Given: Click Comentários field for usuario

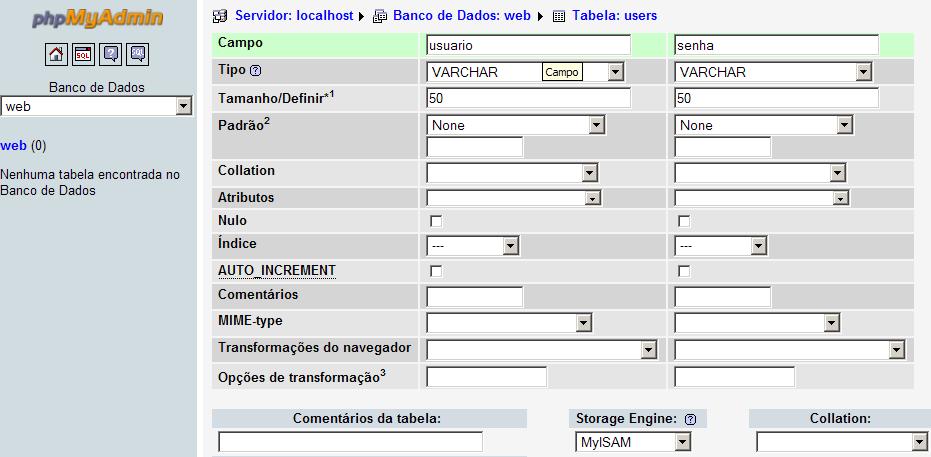Looking at the screenshot, I should [x=475, y=297].
